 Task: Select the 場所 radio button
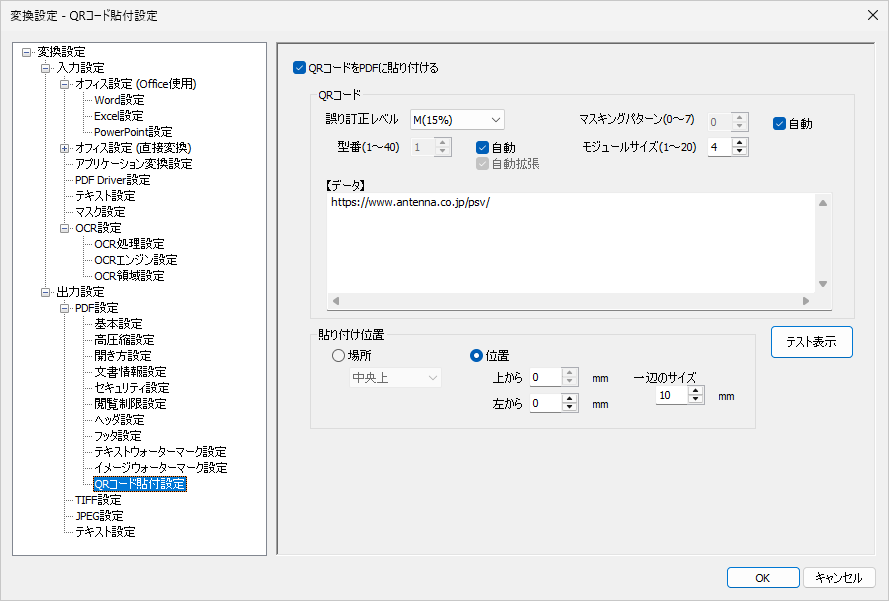[338, 355]
